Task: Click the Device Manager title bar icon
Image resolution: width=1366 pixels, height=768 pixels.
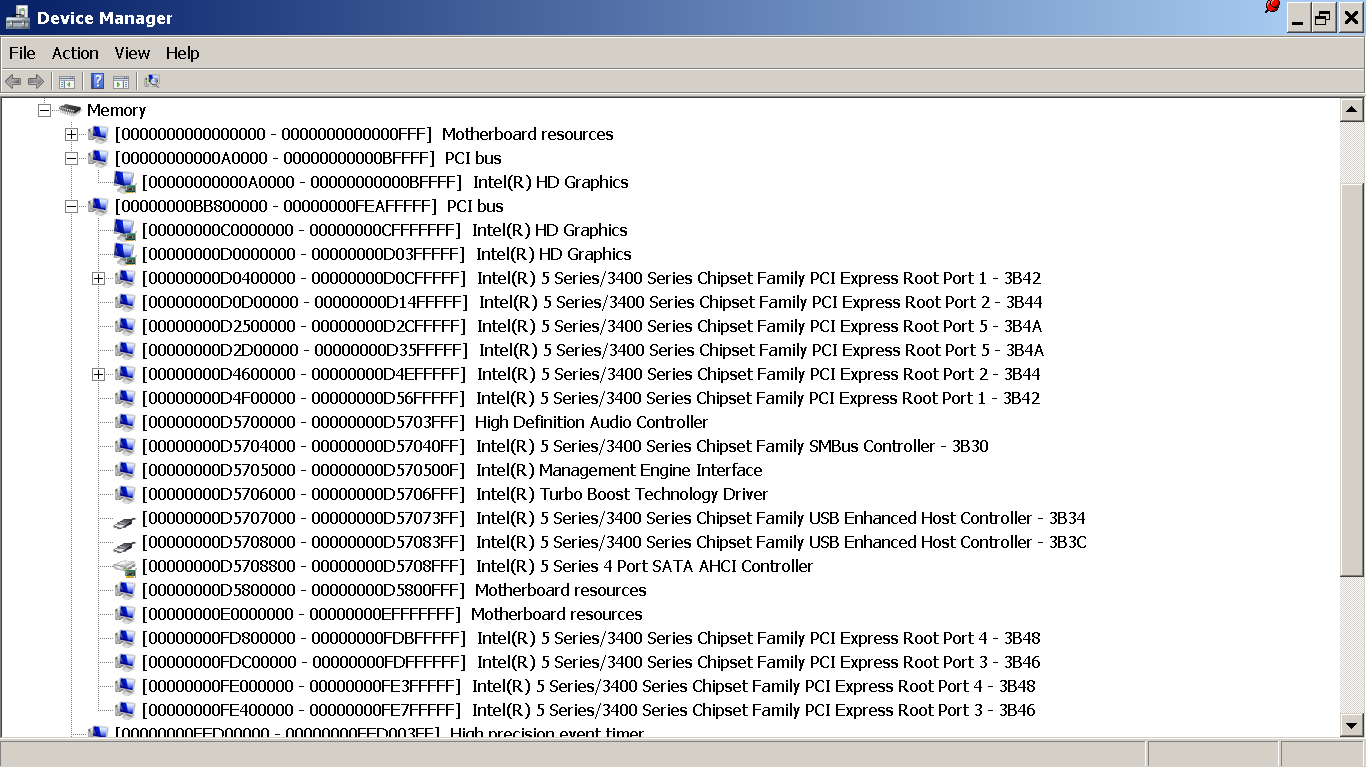Action: [x=17, y=17]
